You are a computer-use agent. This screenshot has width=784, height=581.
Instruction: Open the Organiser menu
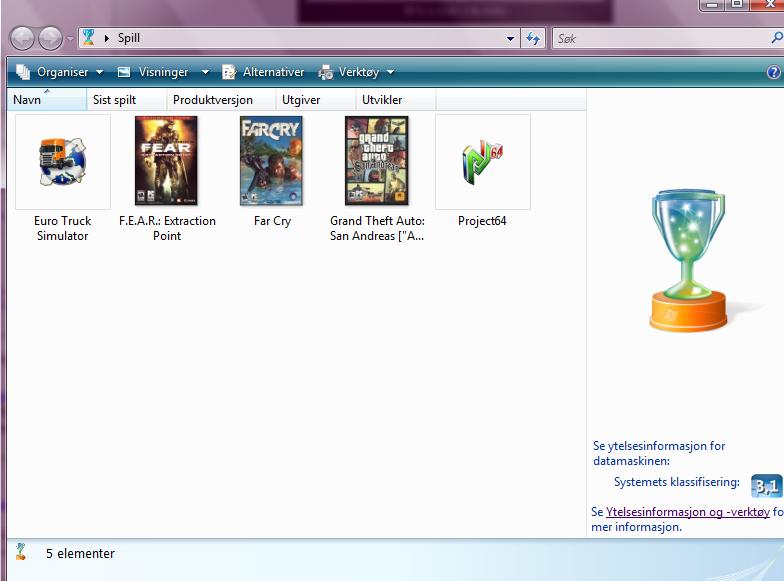(x=60, y=72)
